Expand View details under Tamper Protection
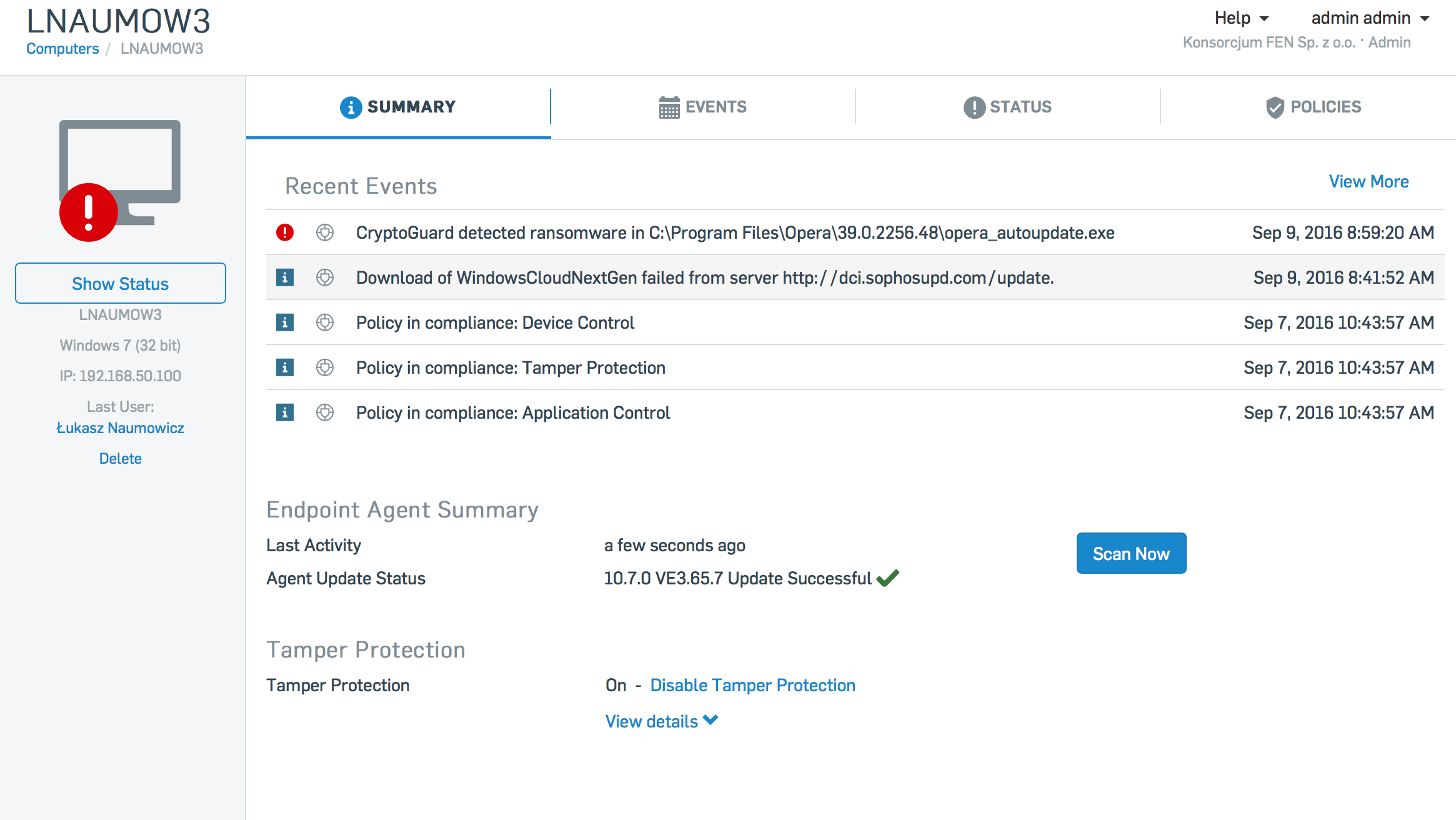This screenshot has height=820, width=1456. click(x=662, y=721)
